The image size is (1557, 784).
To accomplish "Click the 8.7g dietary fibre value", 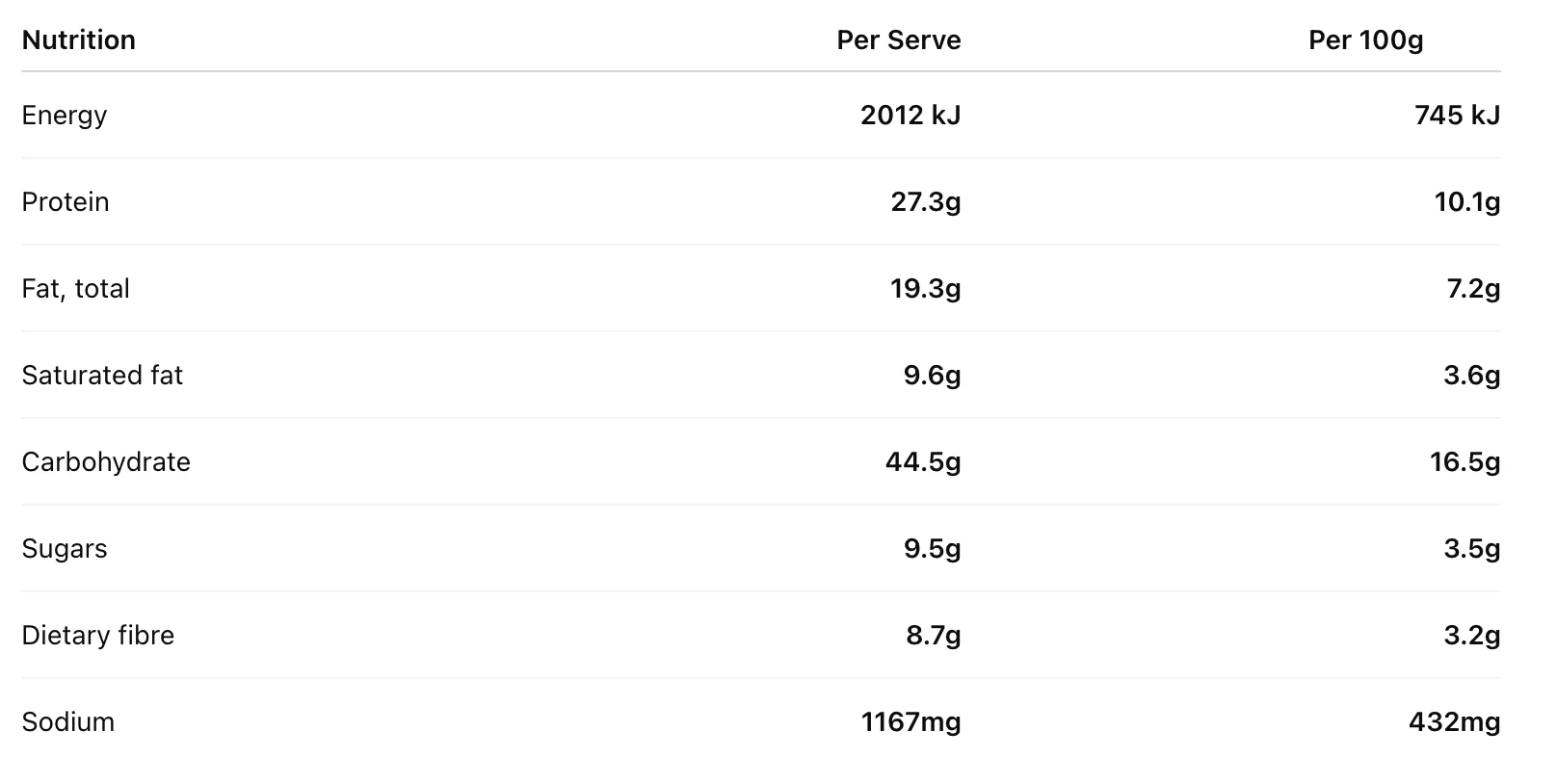I will point(933,636).
